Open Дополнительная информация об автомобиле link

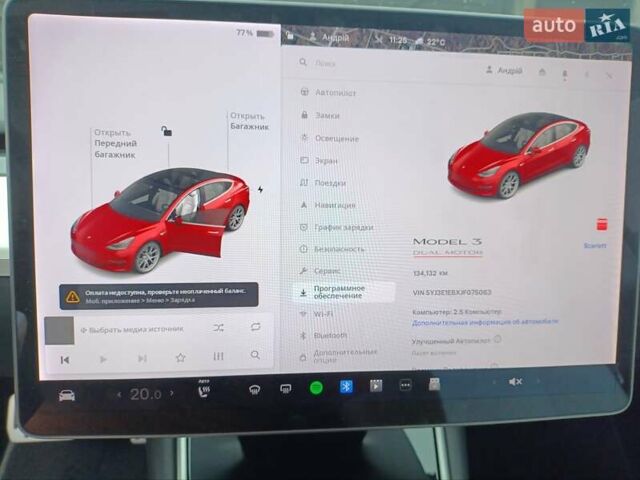[x=485, y=322]
